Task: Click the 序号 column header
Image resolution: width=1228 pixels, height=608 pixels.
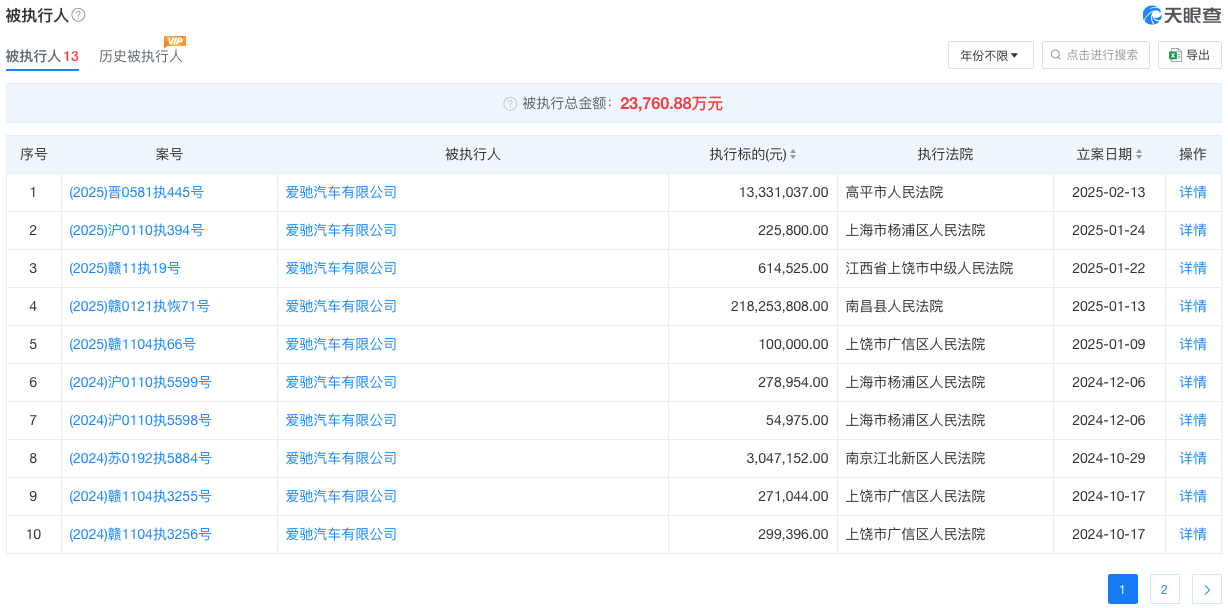Action: [33, 155]
